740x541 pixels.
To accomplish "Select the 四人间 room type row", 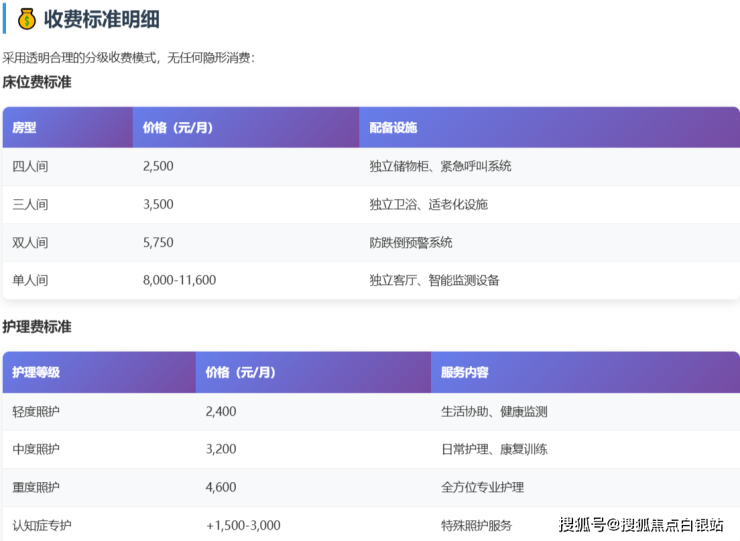I will [30, 166].
